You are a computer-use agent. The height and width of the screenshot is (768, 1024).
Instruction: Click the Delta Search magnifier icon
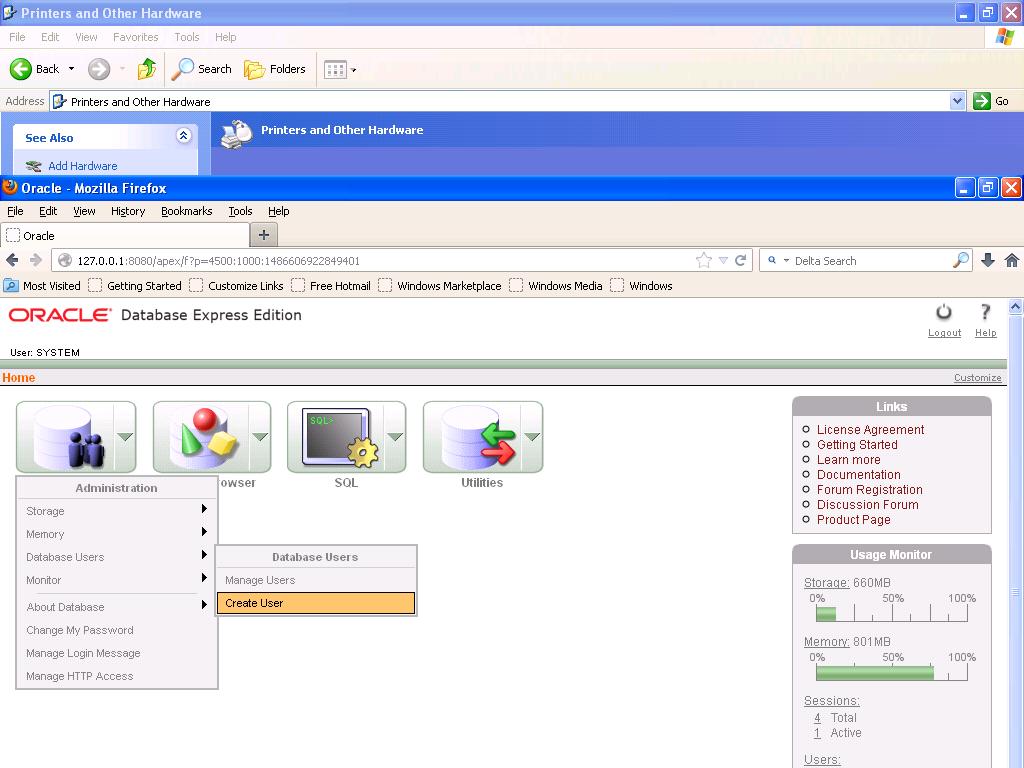tap(961, 261)
